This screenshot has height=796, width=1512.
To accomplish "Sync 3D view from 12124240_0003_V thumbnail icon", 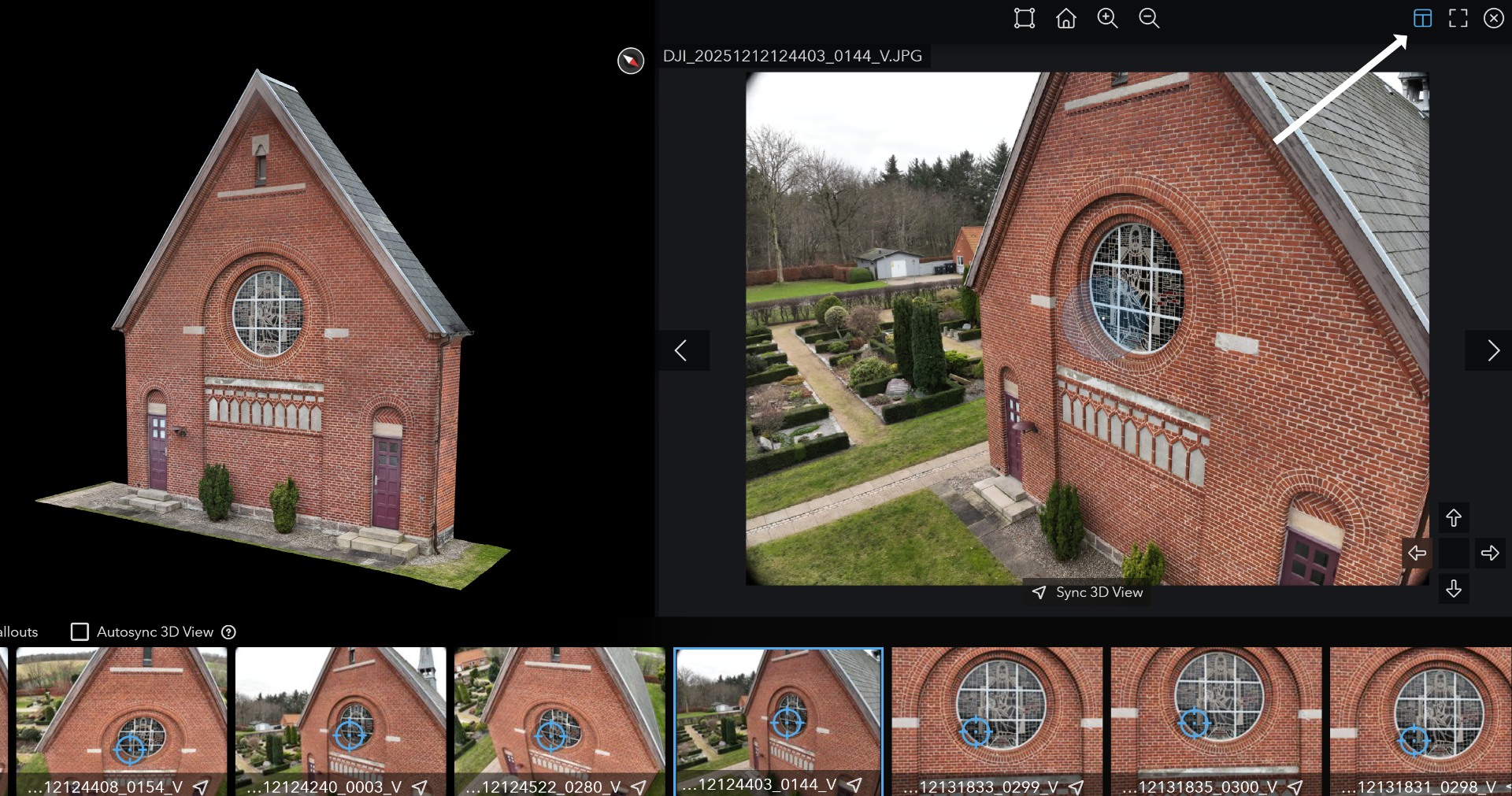I will coord(420,787).
